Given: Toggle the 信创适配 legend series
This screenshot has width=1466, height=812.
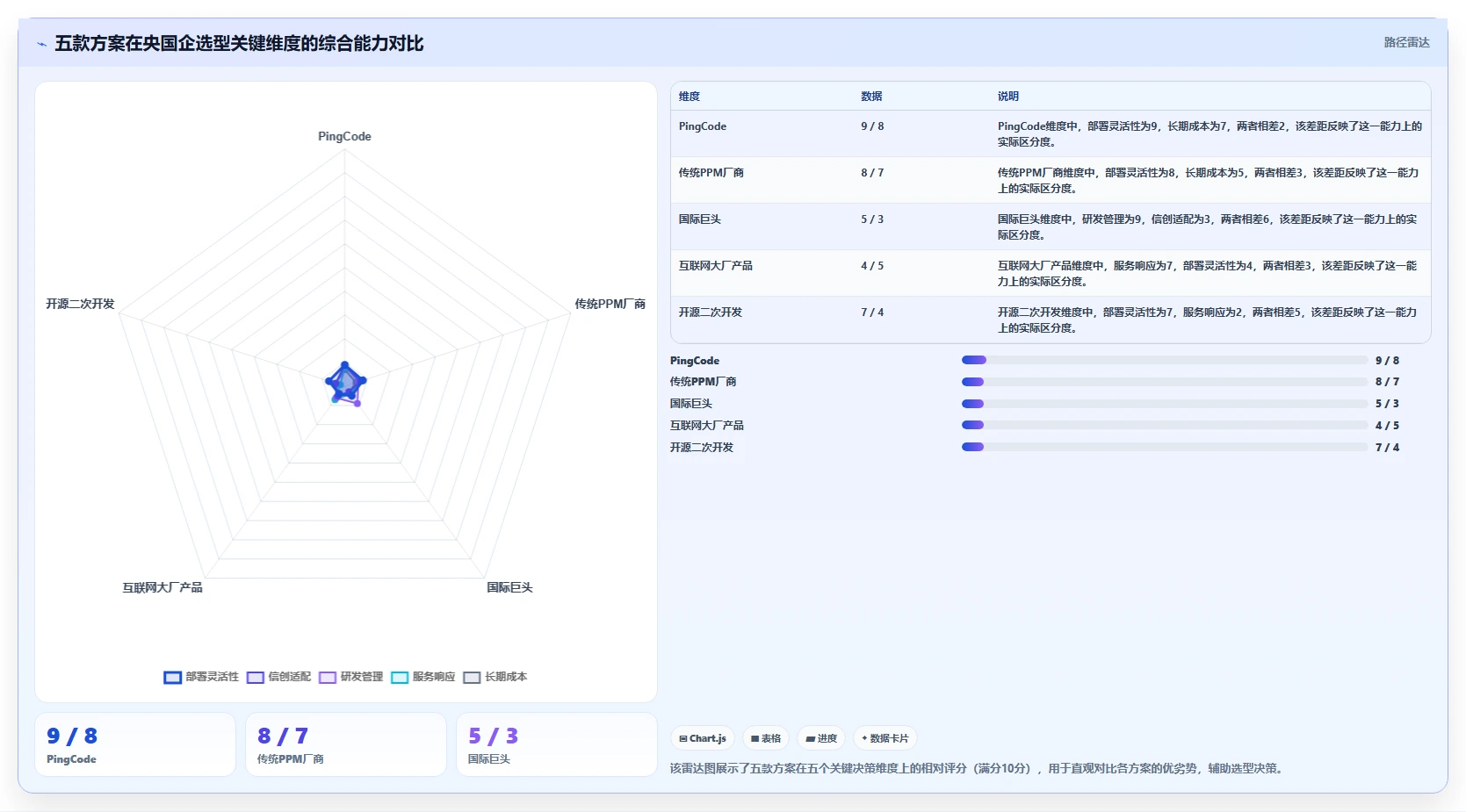Looking at the screenshot, I should [279, 677].
